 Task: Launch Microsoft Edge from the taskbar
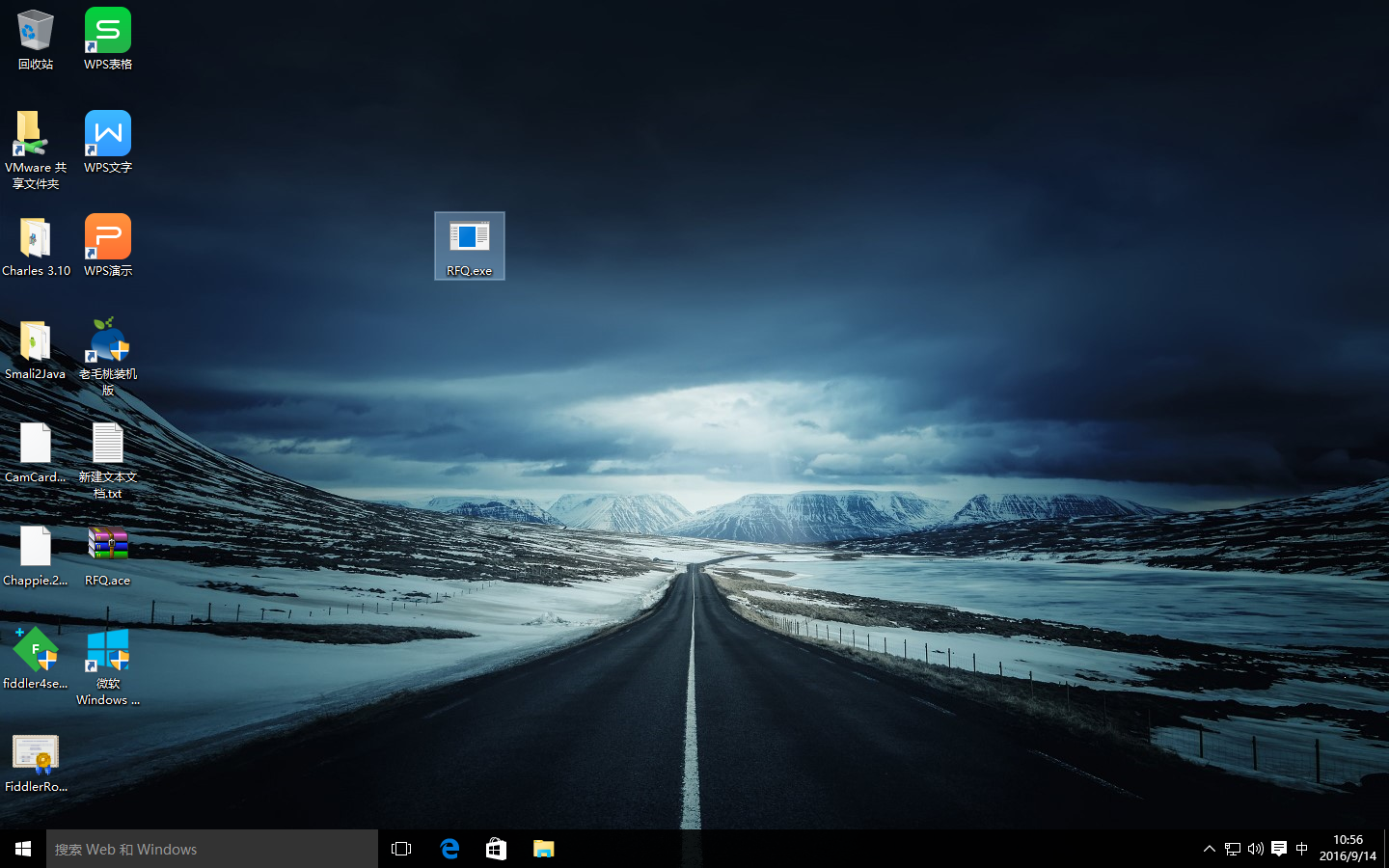(x=449, y=849)
